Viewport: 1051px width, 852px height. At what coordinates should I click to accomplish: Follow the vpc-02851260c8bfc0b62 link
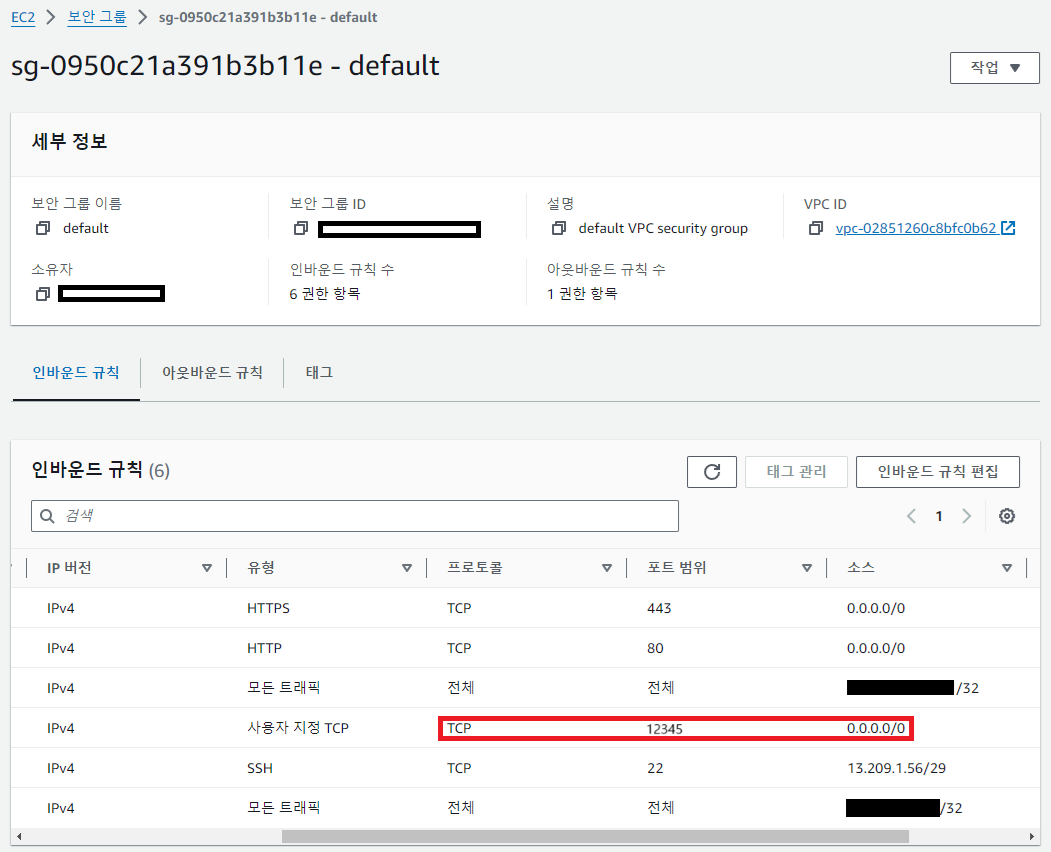click(917, 228)
